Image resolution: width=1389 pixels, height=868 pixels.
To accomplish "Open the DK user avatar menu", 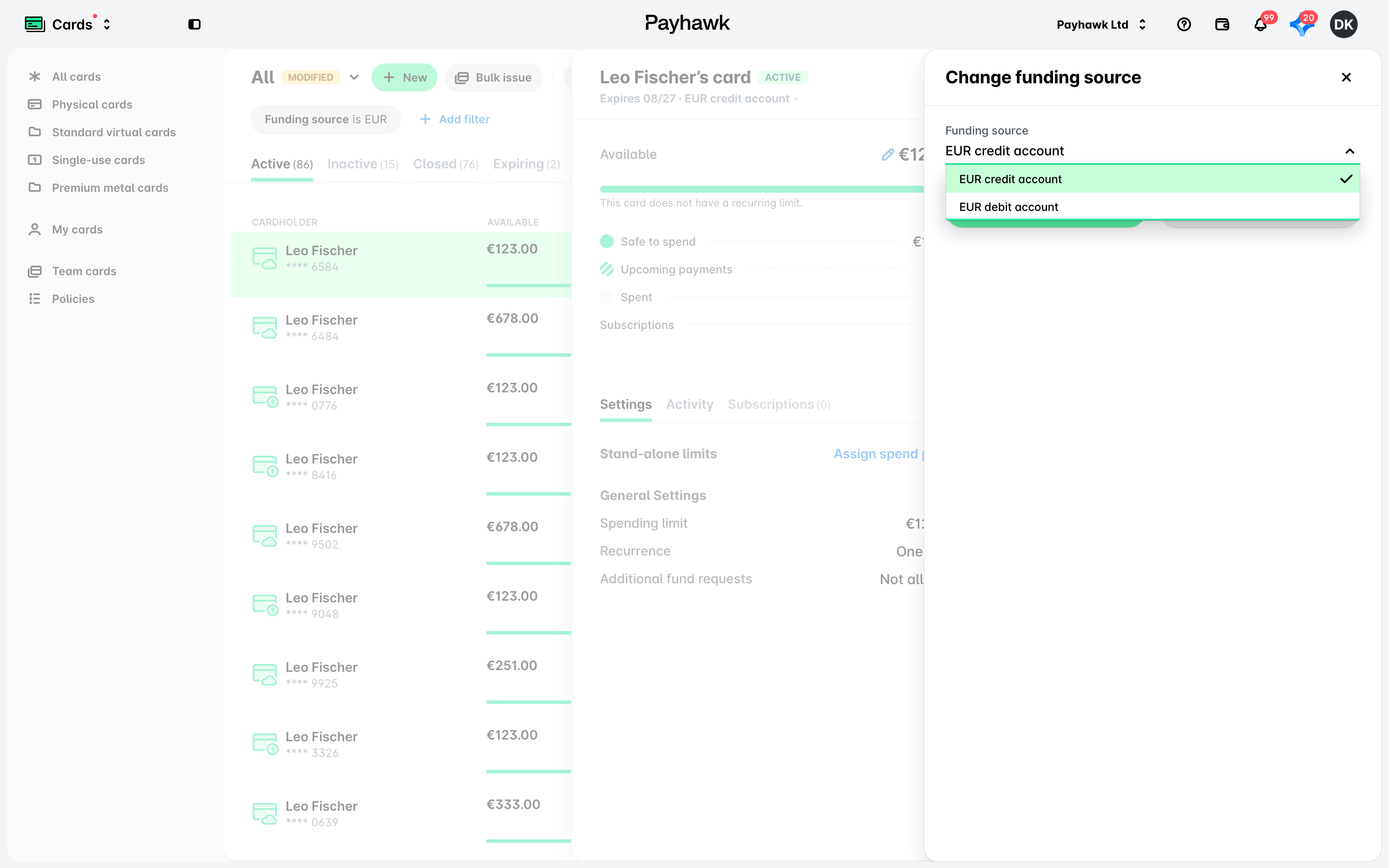I will [x=1344, y=24].
